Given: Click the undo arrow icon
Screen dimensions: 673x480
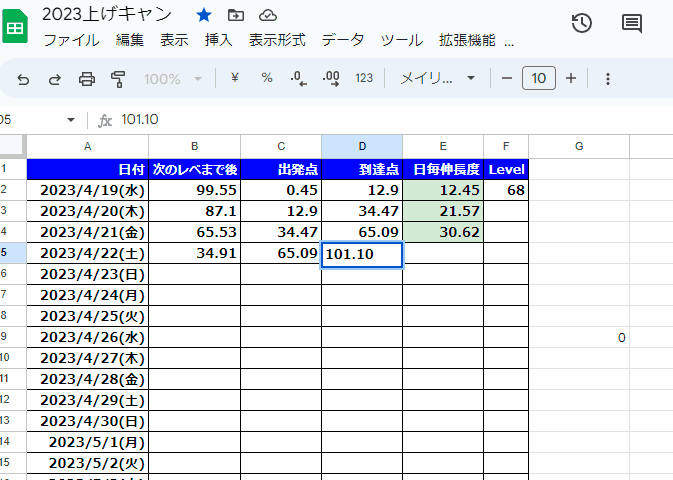Looking at the screenshot, I should click(x=23, y=78).
